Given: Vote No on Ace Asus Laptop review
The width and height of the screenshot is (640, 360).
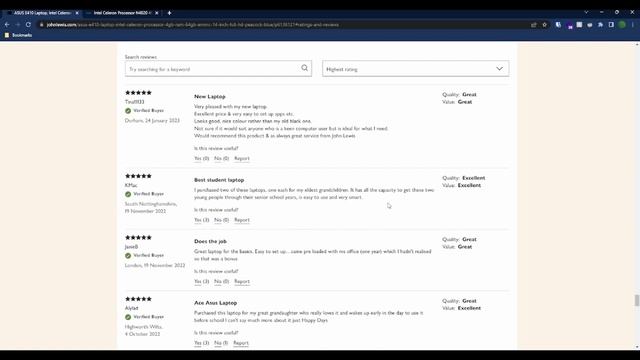Looking at the screenshot, I should [x=221, y=343].
